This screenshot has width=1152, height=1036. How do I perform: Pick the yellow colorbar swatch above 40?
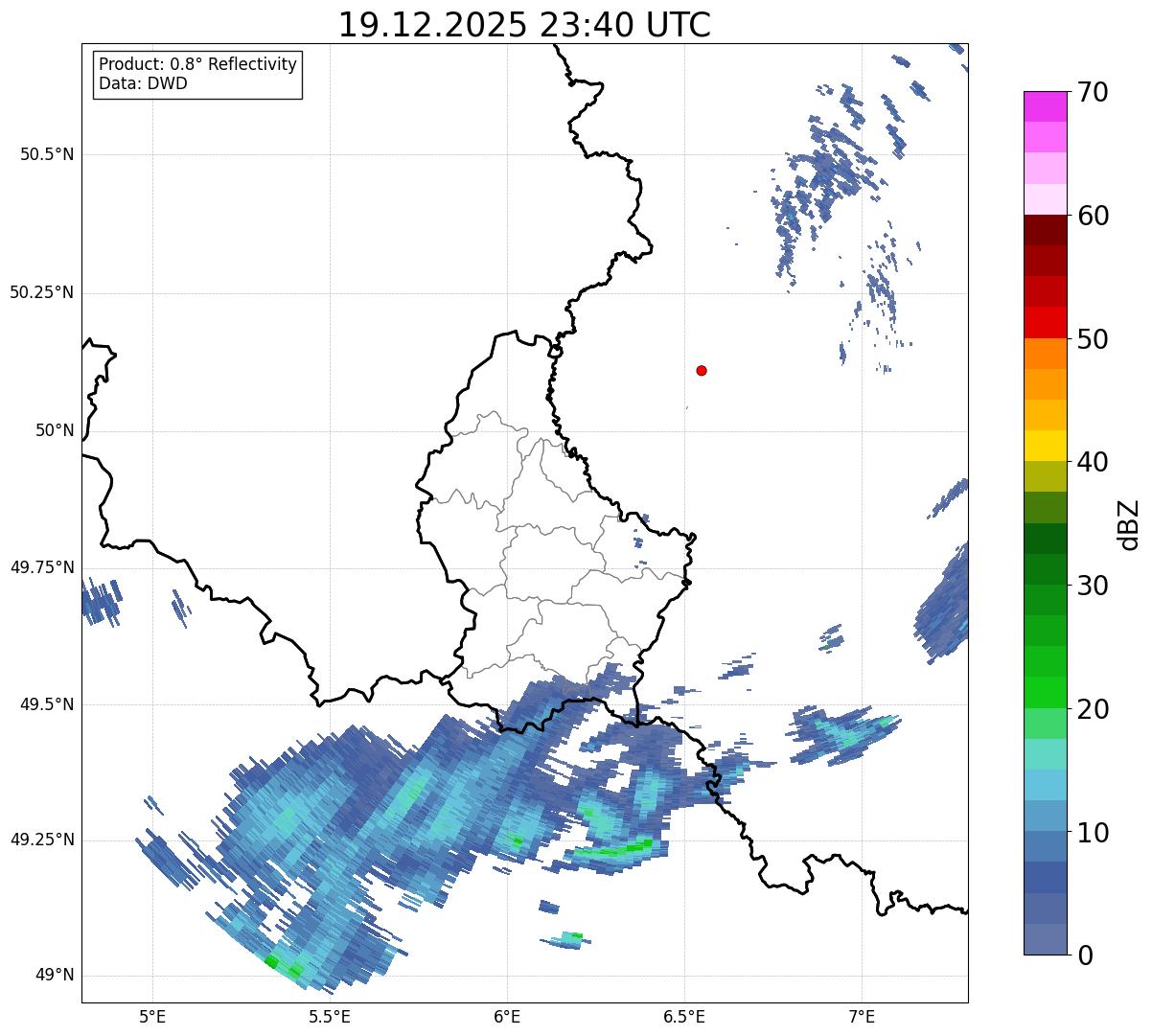click(x=1046, y=446)
